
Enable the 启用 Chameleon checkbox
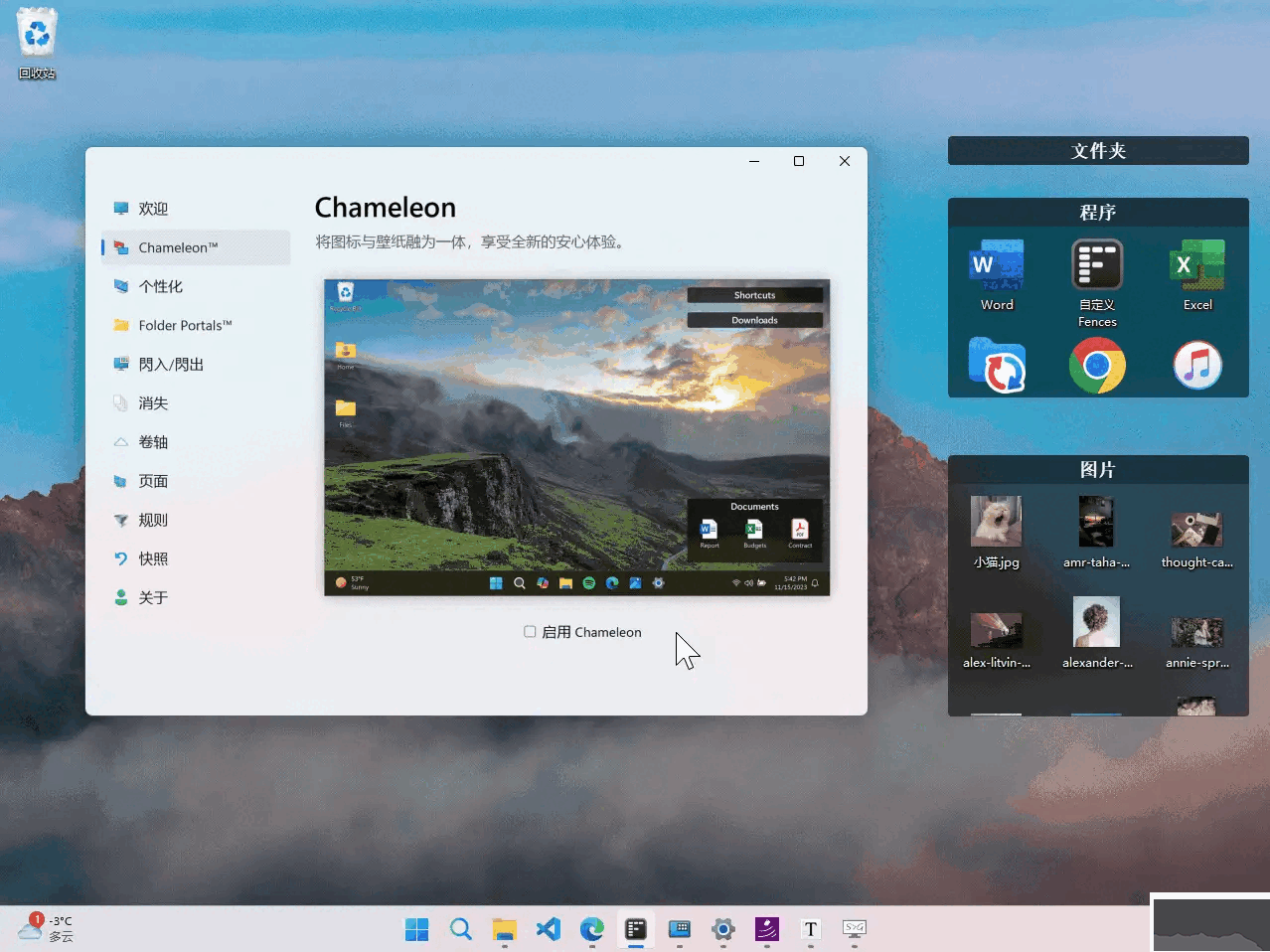pos(530,632)
